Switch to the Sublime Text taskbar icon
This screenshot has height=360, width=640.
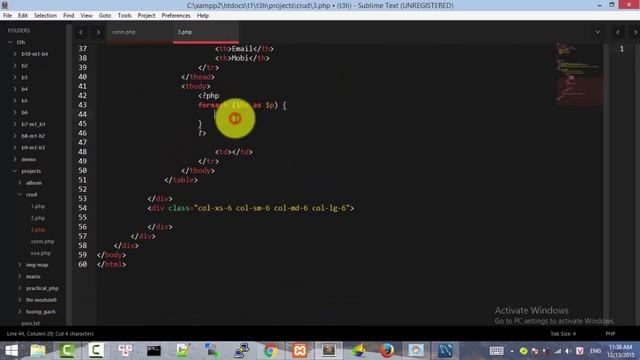tap(329, 351)
